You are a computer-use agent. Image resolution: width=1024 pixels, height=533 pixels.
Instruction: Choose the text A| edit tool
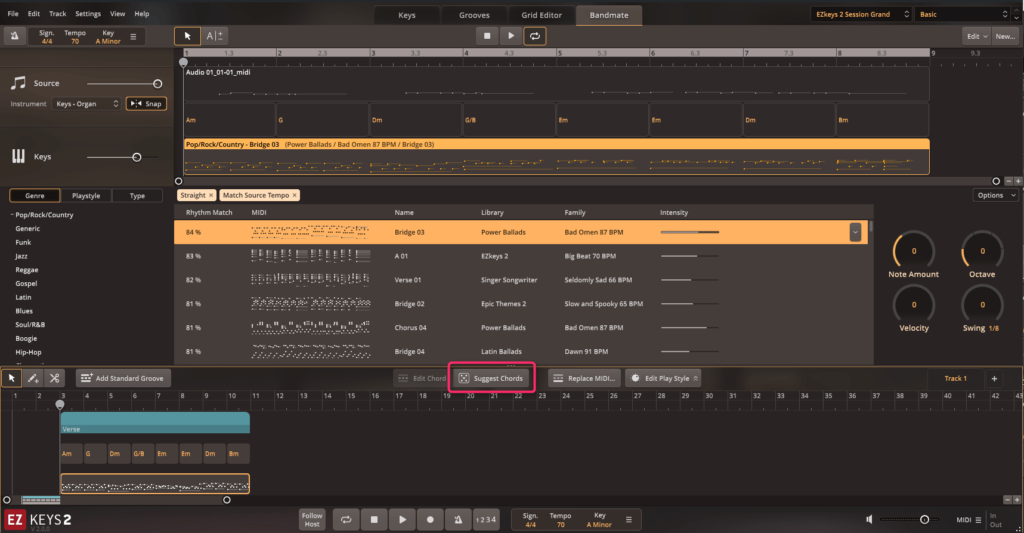[214, 36]
